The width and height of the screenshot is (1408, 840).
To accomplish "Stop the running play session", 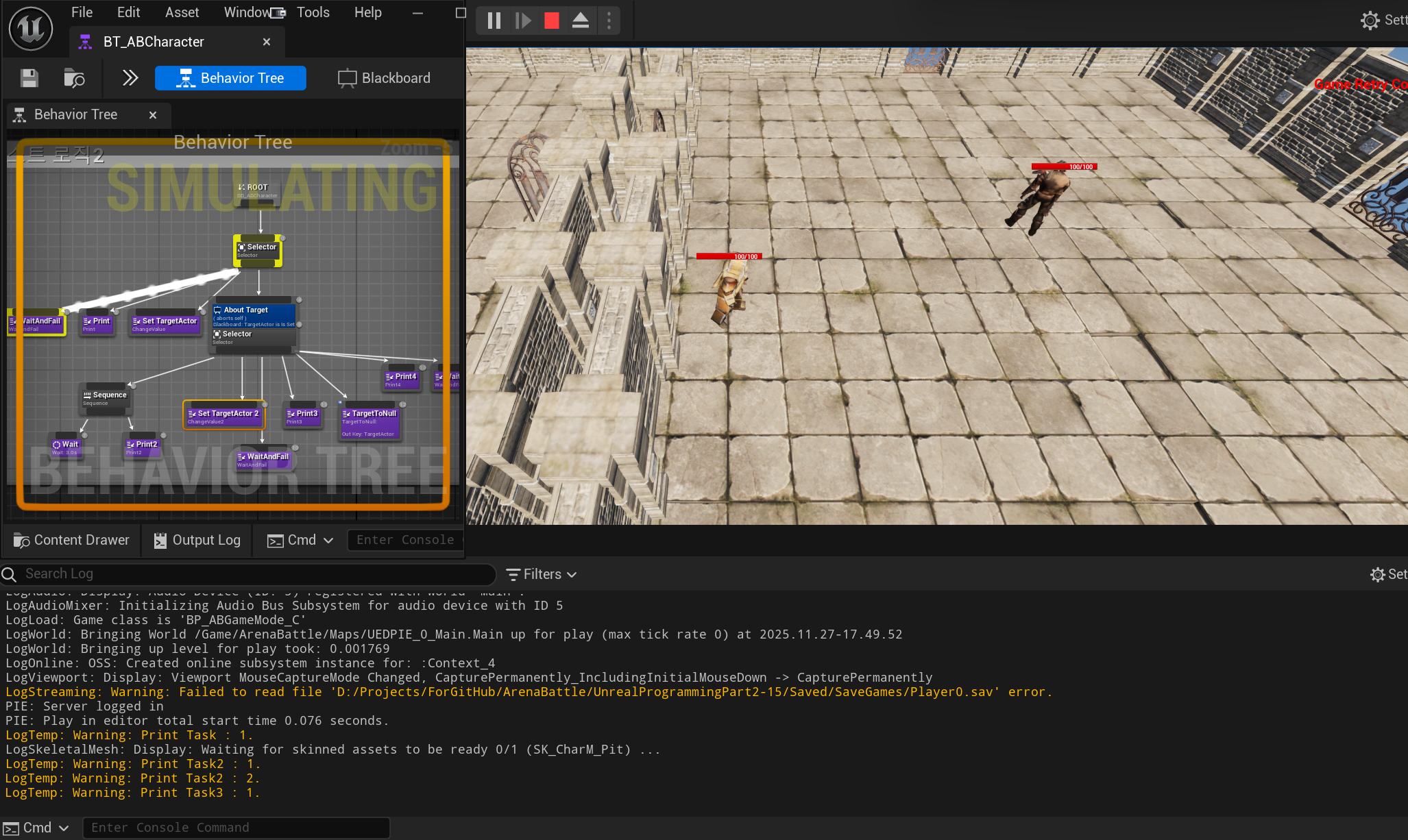I will click(552, 21).
